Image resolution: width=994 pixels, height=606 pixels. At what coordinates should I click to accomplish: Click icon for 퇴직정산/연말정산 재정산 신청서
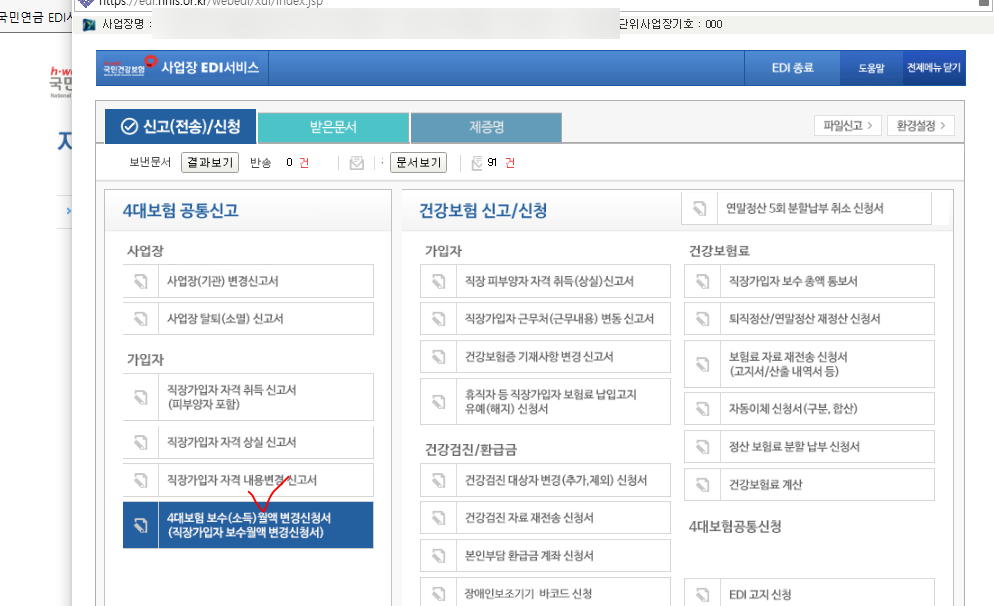[702, 319]
